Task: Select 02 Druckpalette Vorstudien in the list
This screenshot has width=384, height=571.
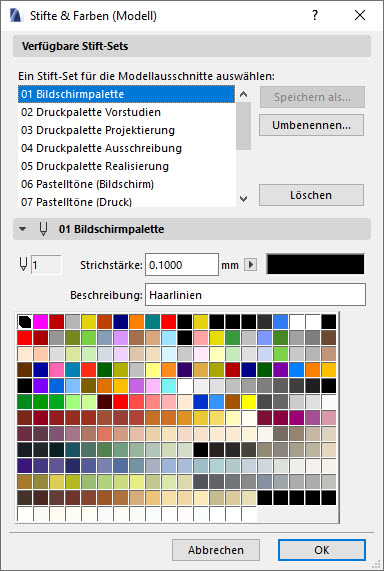Action: [126, 112]
